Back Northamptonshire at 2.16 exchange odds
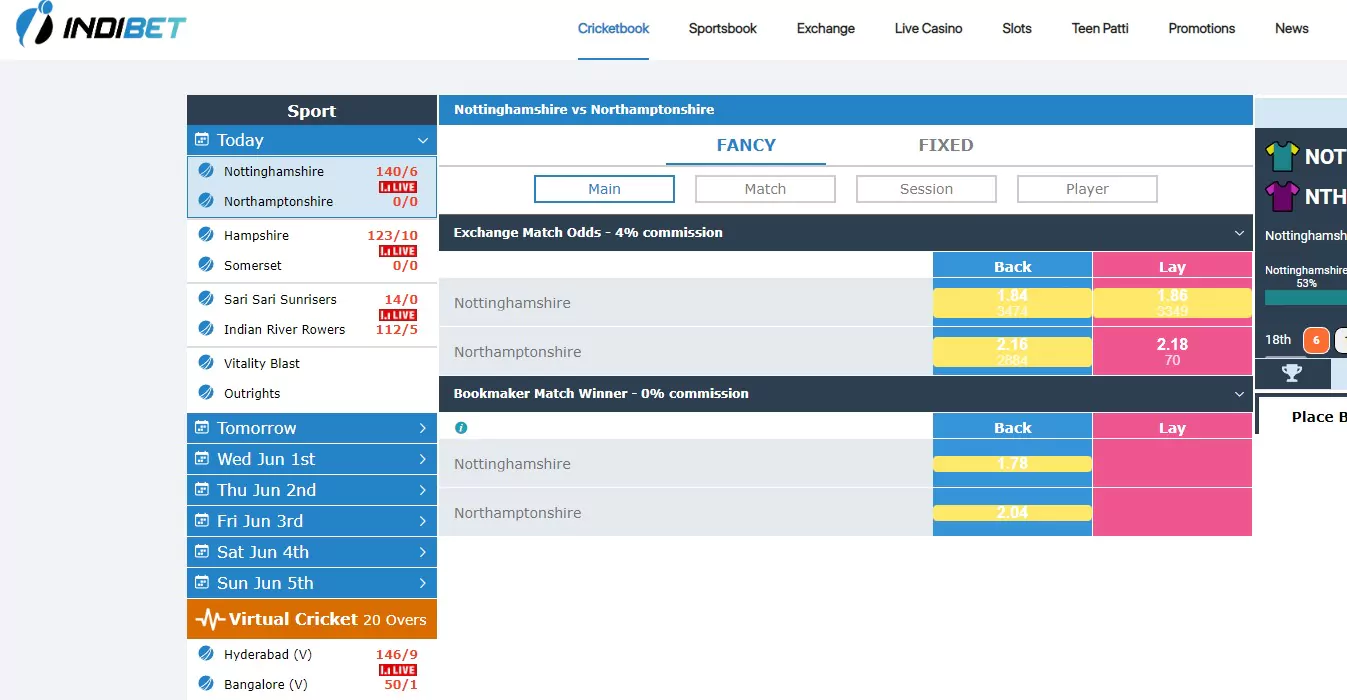Screen dimensions: 1347x700 tap(1012, 352)
